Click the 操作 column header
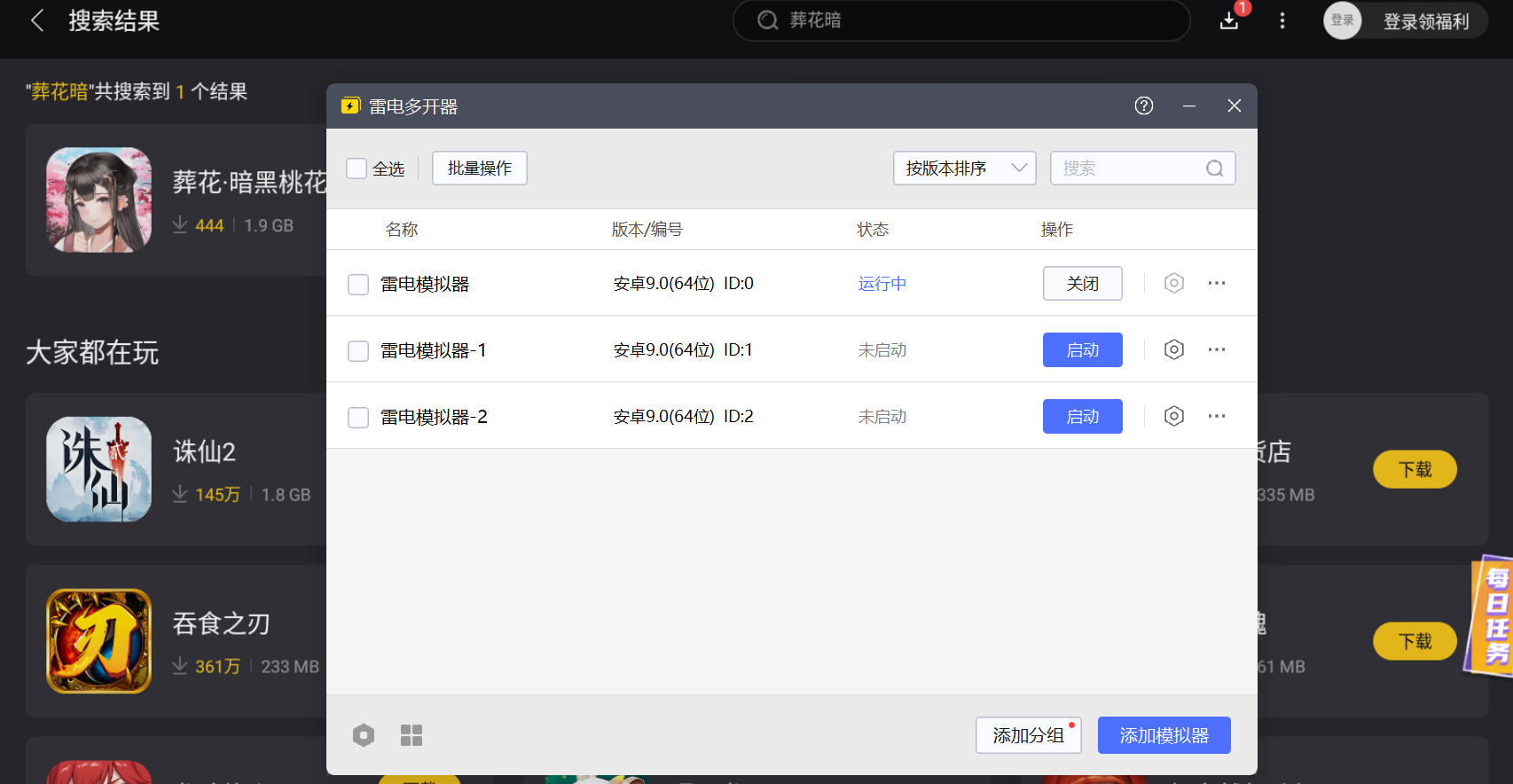Image resolution: width=1513 pixels, height=784 pixels. [1057, 230]
